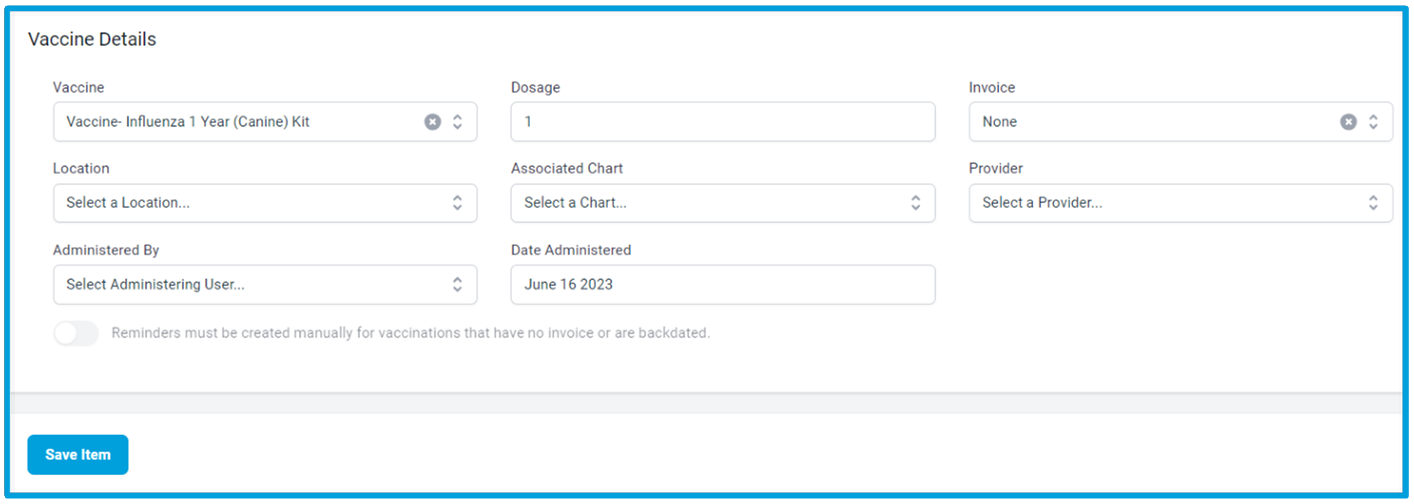Click the Date Administered field showing June 16 2023
The width and height of the screenshot is (1414, 504).
(723, 285)
